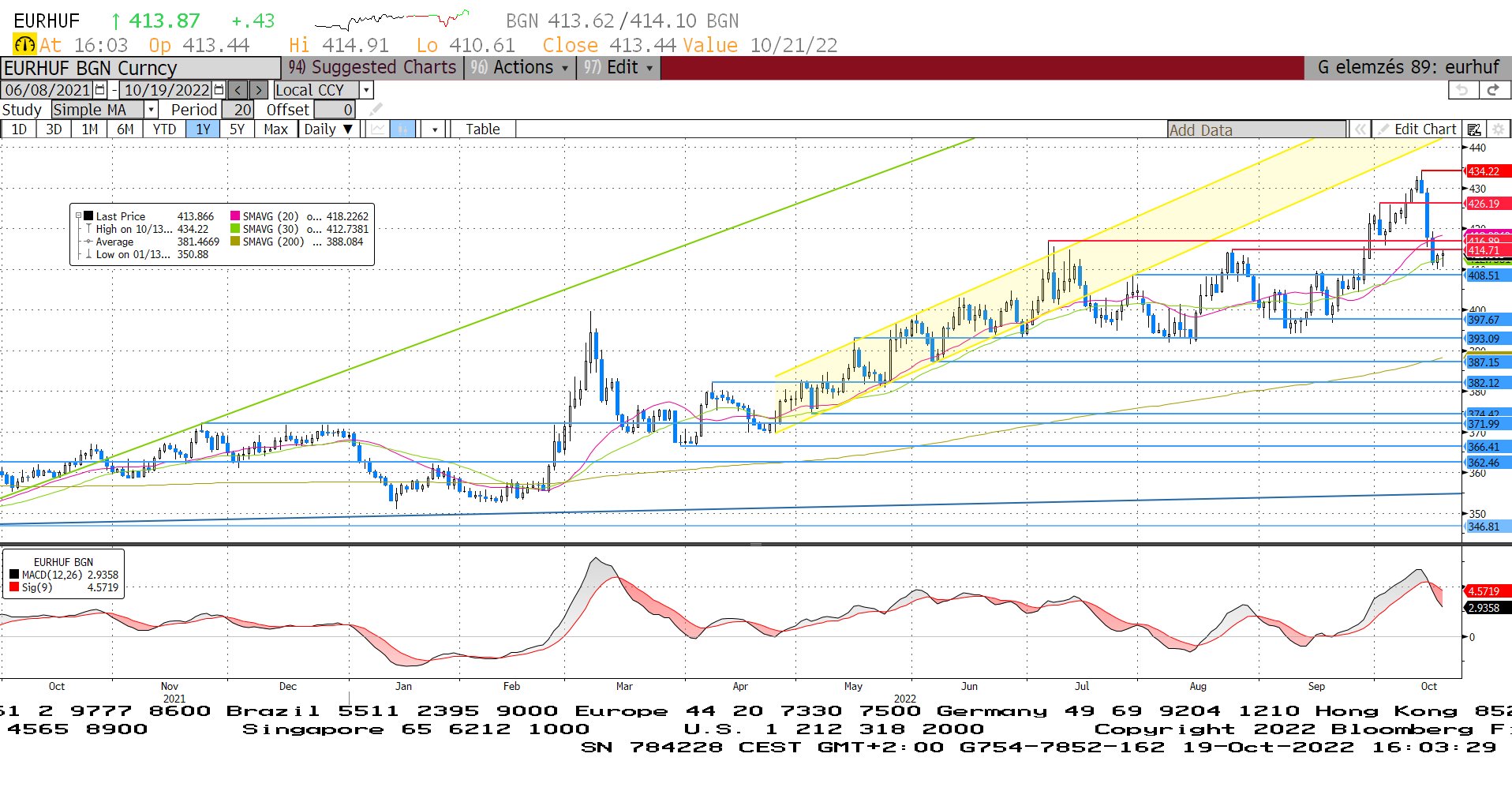Screen dimensions: 1512x791
Task: Select the candlestick chart type icon
Action: [402, 129]
